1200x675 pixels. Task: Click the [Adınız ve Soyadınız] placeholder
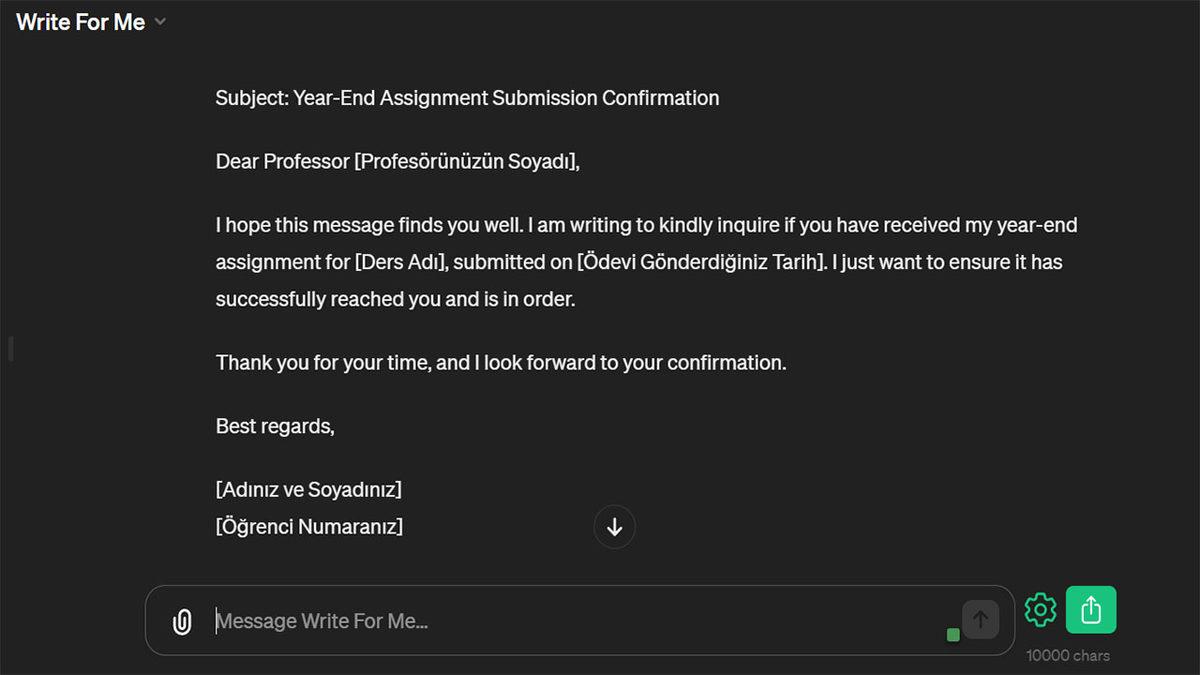pos(309,490)
